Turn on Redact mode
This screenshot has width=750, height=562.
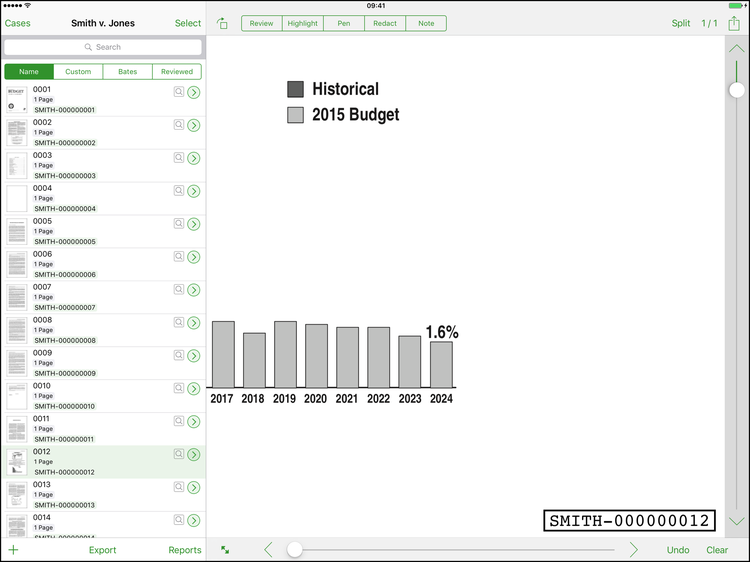click(385, 23)
